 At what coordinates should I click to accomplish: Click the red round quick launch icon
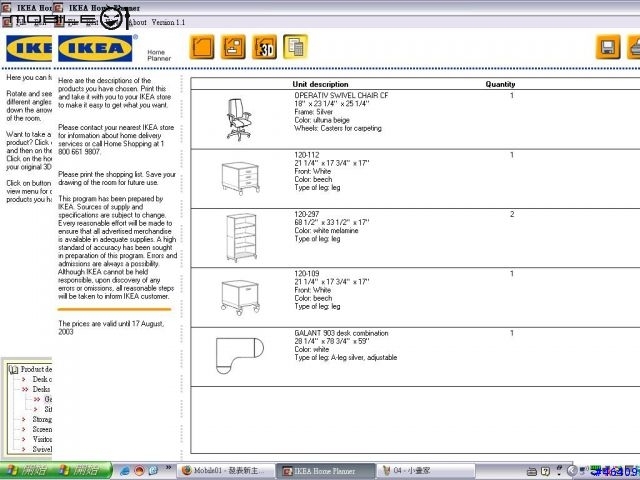click(x=139, y=471)
